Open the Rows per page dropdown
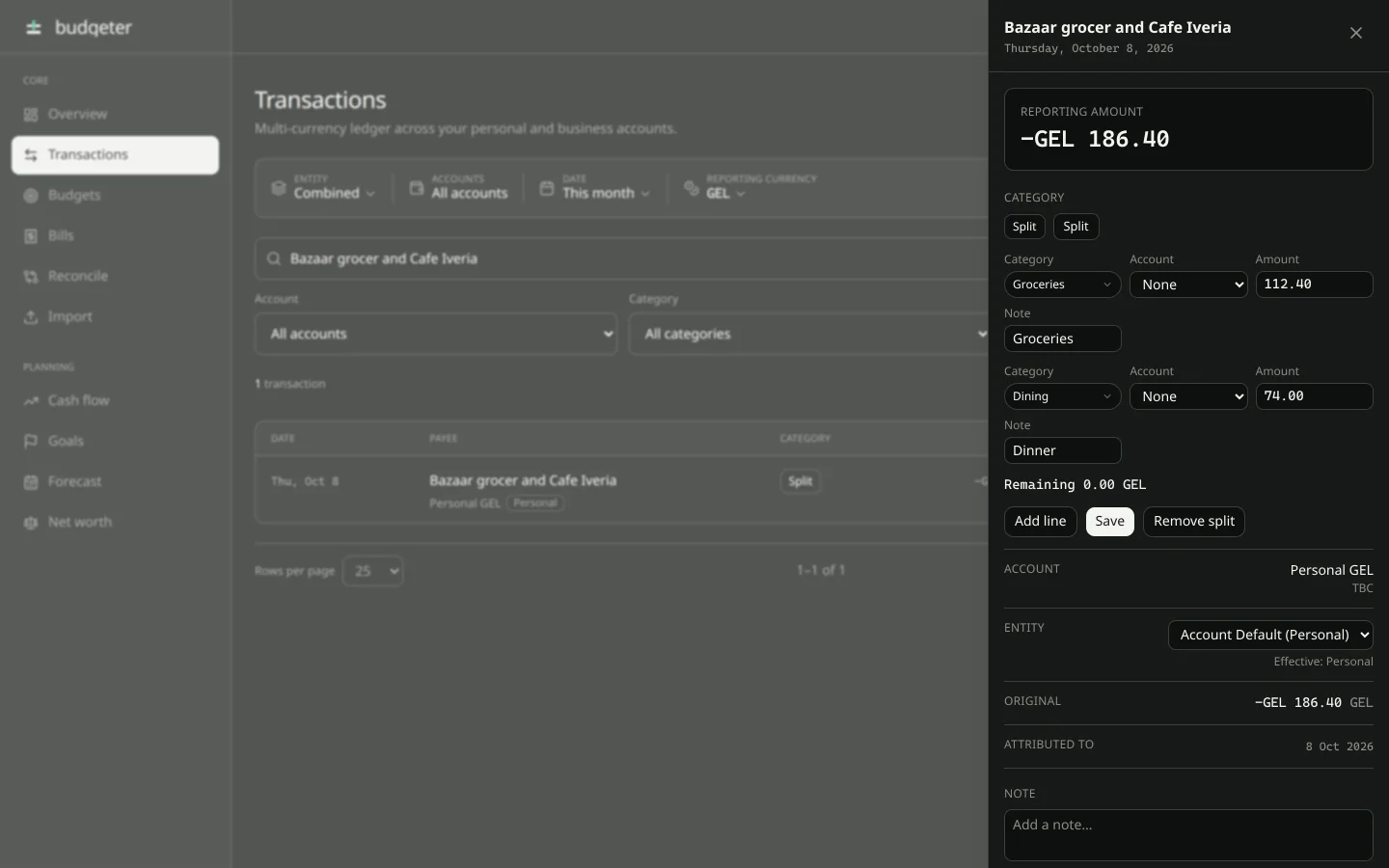This screenshot has height=868, width=1389. point(372,571)
